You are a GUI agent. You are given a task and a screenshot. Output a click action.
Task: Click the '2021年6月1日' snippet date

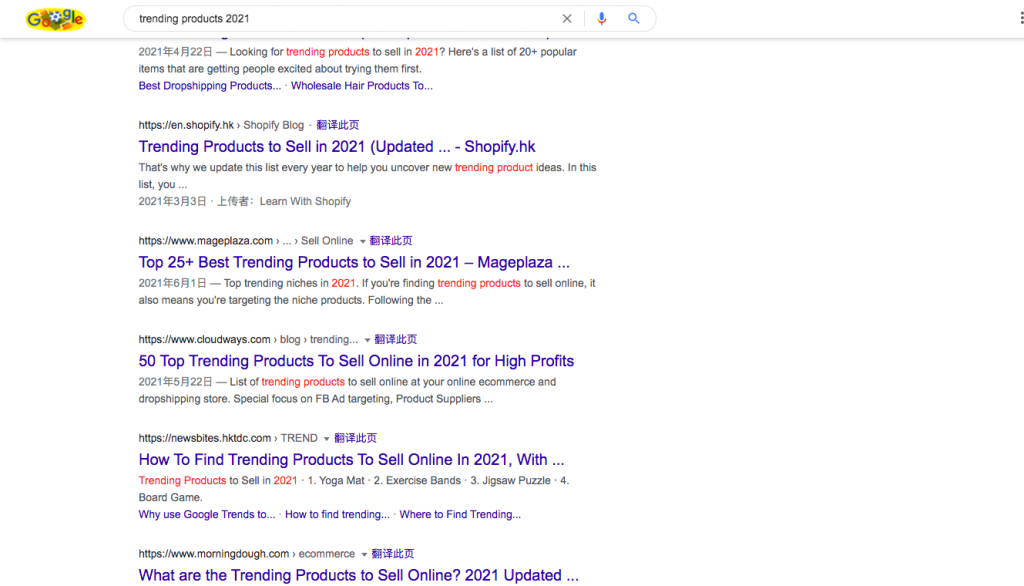pos(172,283)
